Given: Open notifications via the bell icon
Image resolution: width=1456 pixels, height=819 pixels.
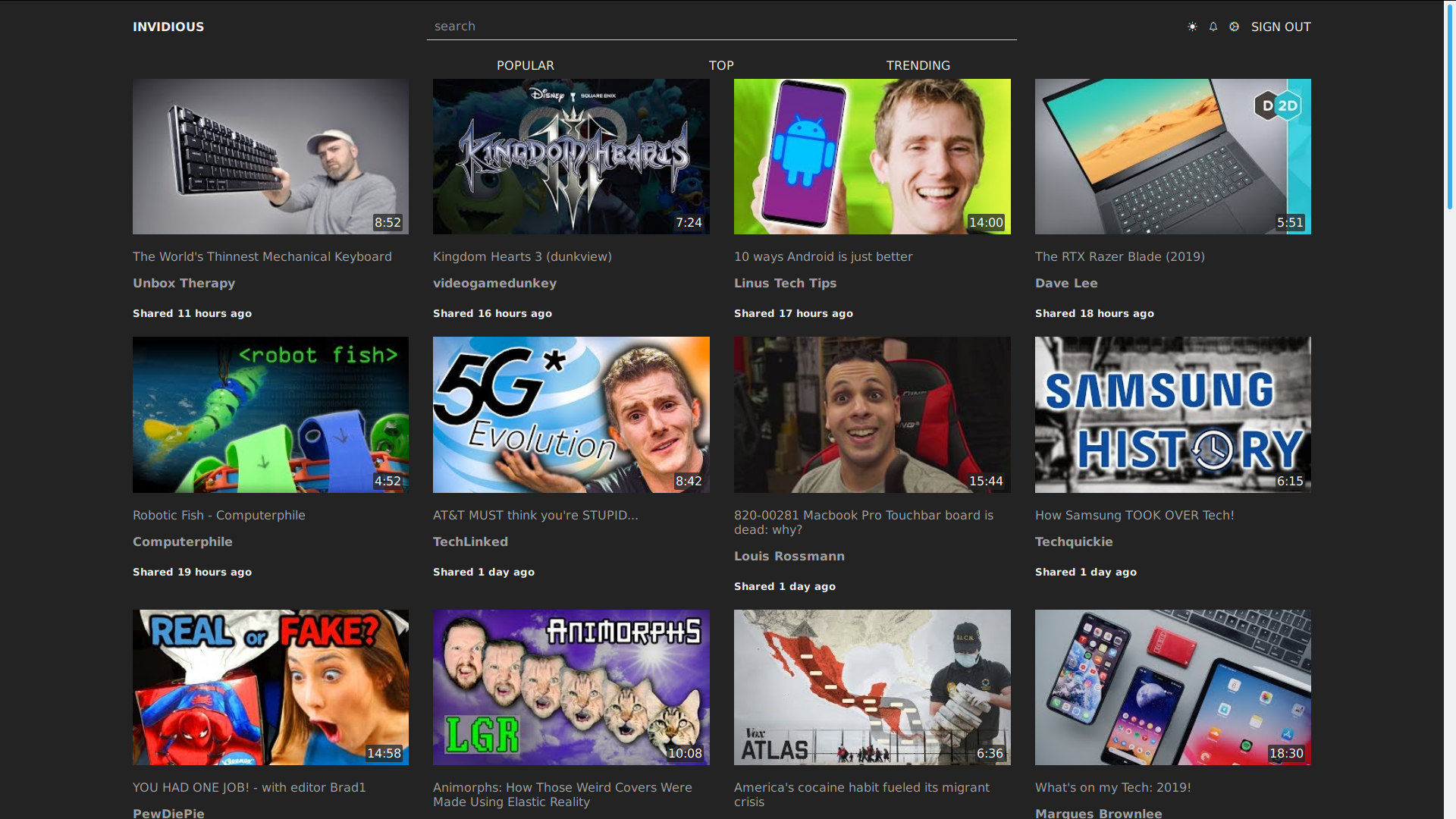Looking at the screenshot, I should (1213, 27).
